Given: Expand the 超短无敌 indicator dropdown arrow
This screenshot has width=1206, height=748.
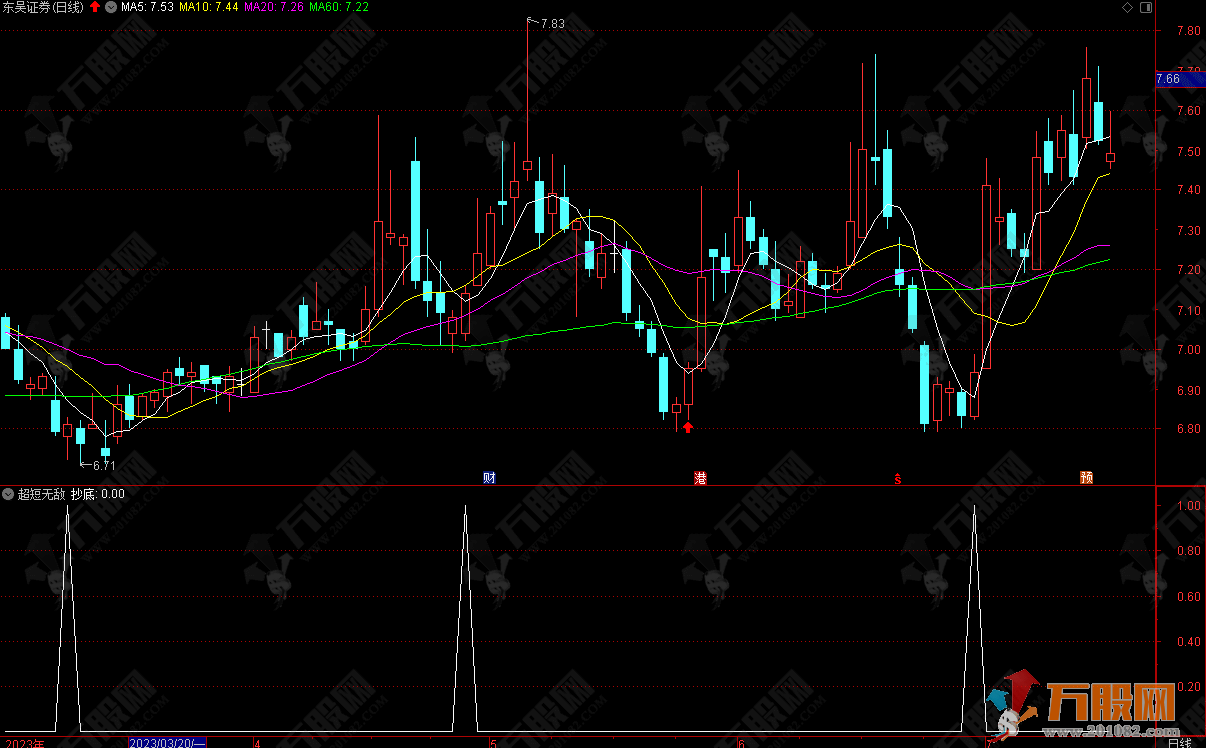Looking at the screenshot, I should coord(8,494).
